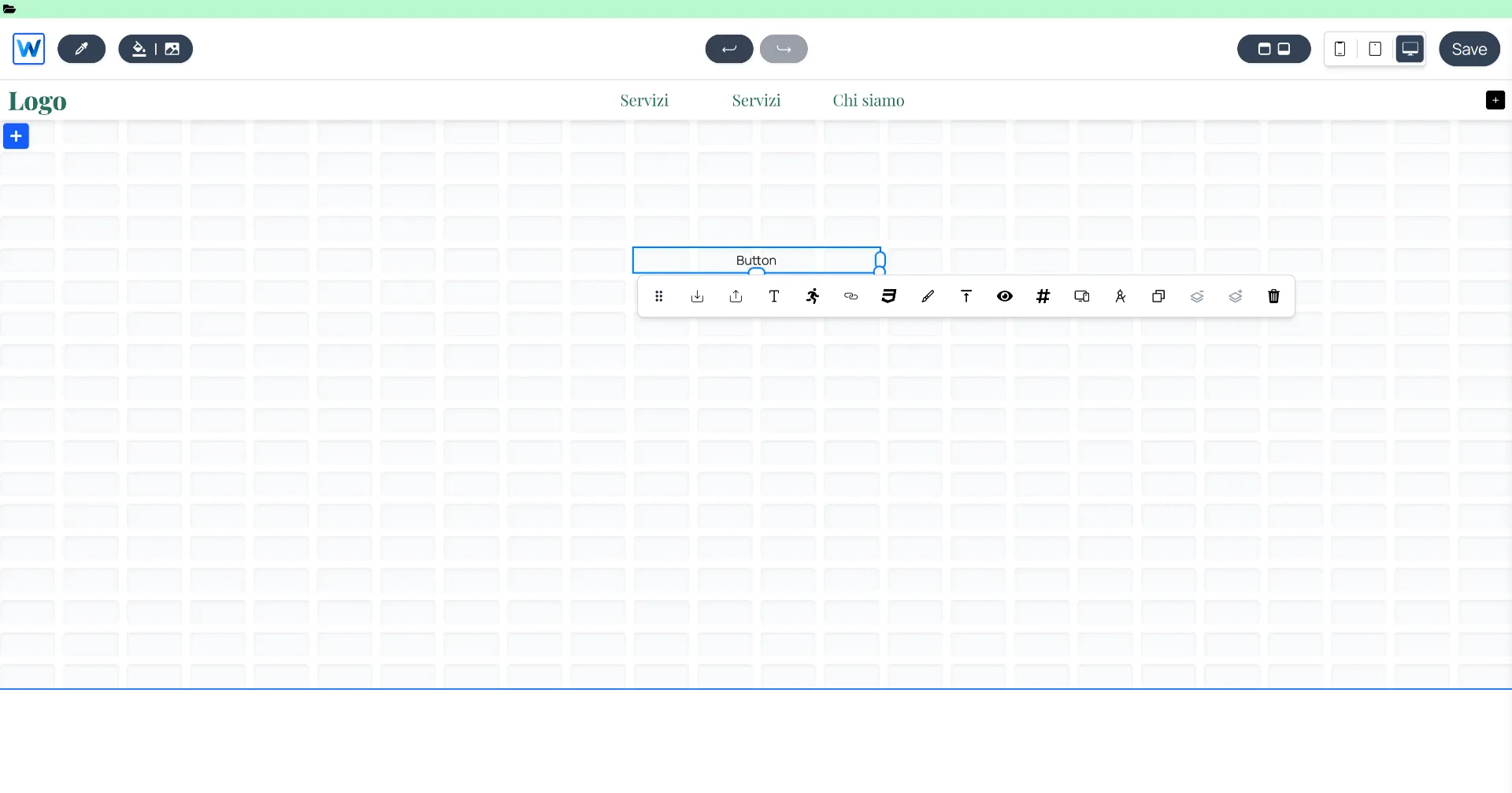1512x793 pixels.
Task: Toggle the eye visibility icon in toolbar
Action: (1004, 296)
